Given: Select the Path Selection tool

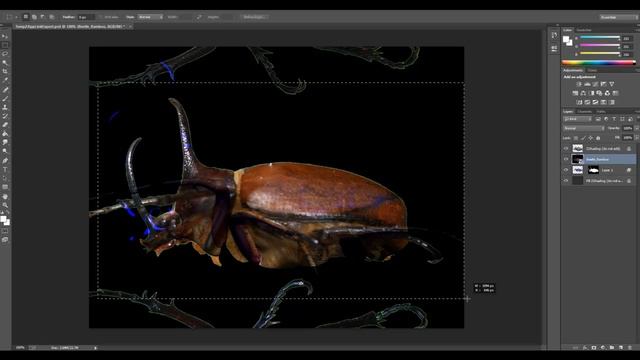Looking at the screenshot, I should pos(5,178).
